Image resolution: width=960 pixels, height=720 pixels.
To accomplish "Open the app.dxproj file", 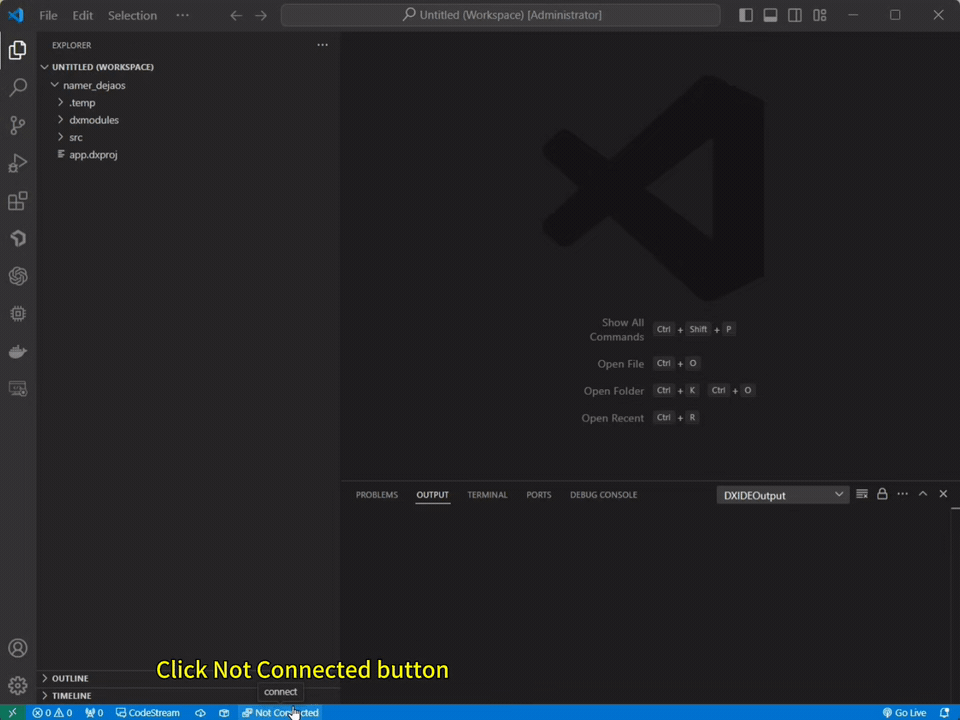I will pos(188,154).
